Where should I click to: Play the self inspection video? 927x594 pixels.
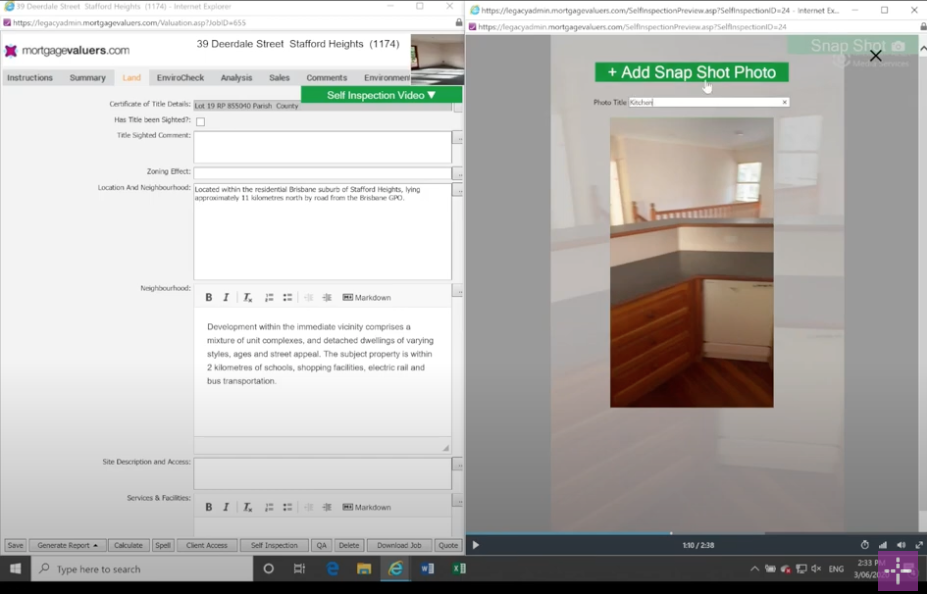(476, 545)
